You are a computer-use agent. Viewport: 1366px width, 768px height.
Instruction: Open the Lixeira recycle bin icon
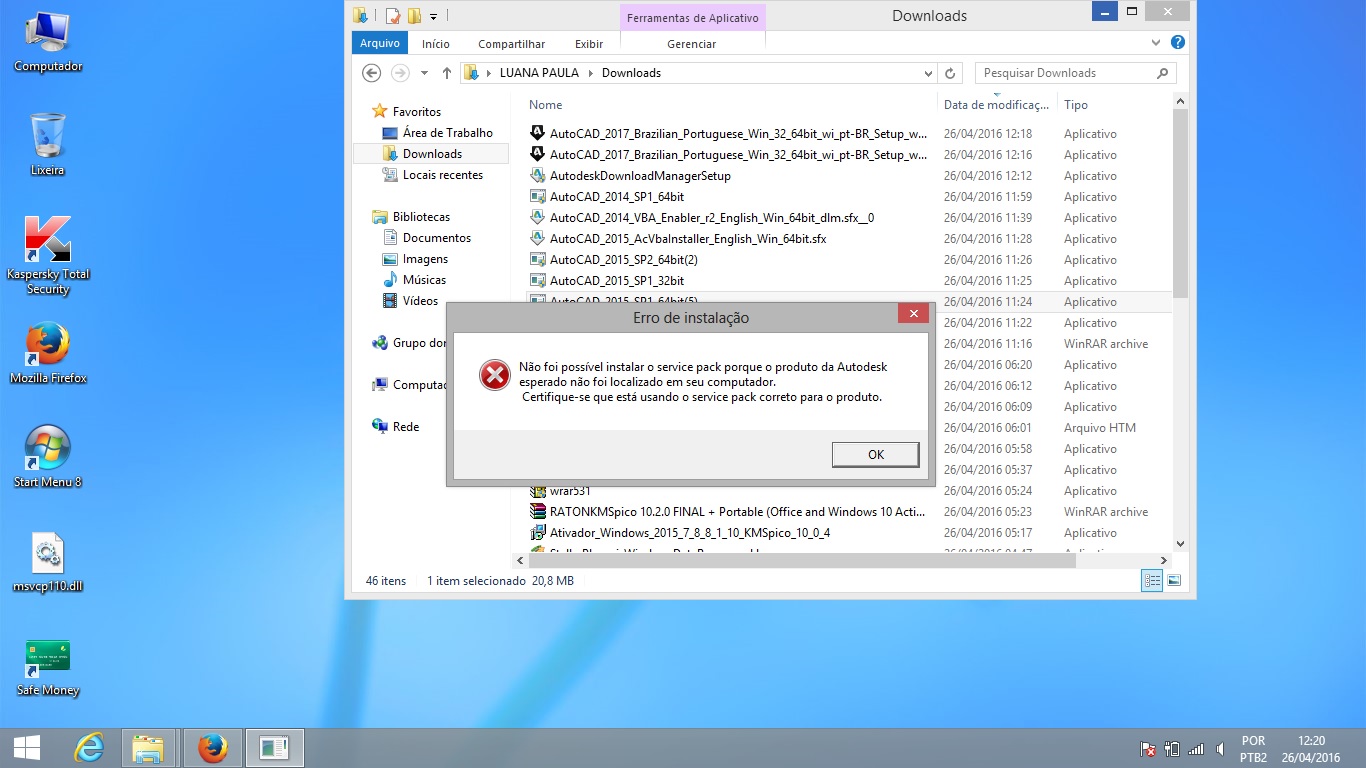coord(48,145)
